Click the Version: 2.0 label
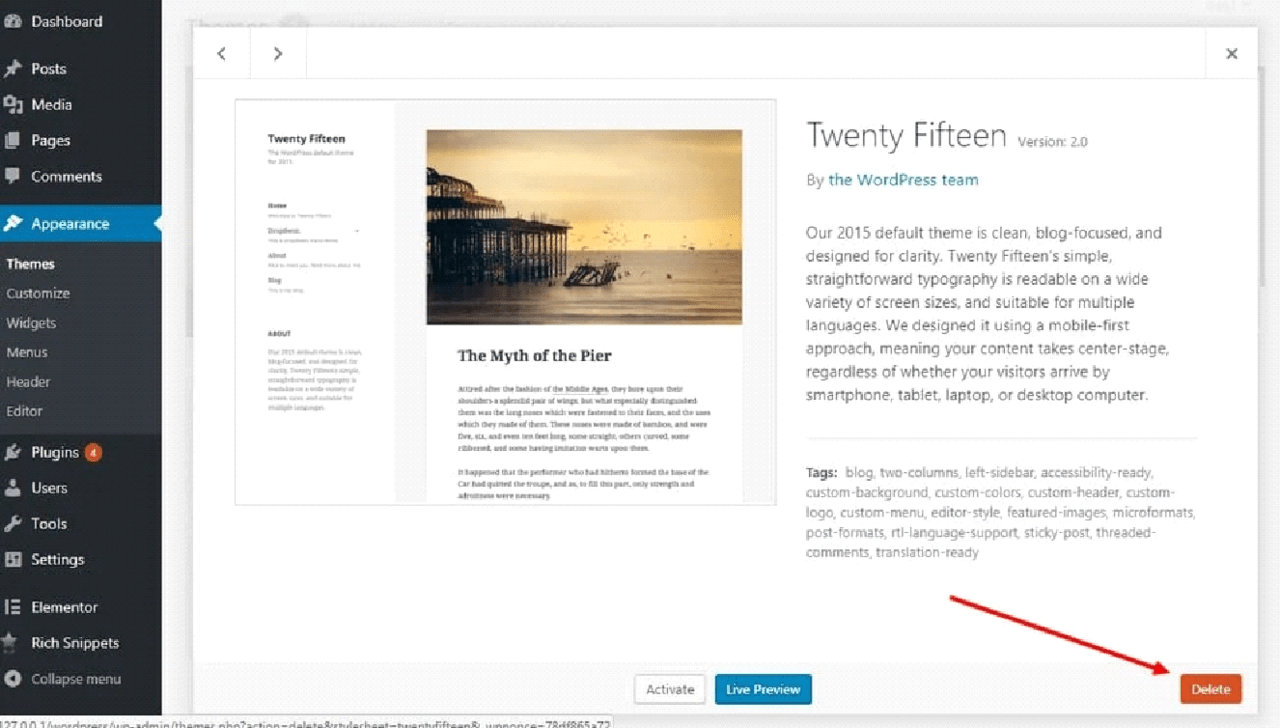1280x728 pixels. (x=1052, y=142)
